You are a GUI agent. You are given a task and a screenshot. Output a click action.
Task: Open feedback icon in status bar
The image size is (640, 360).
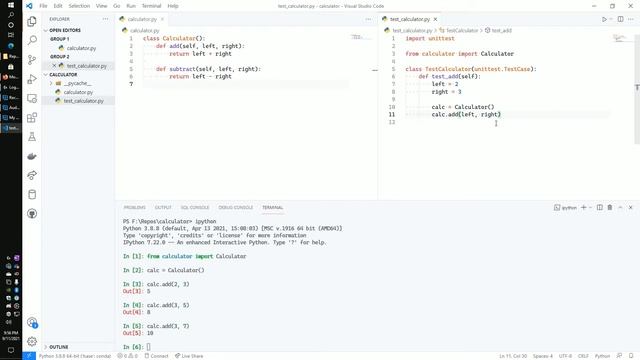click(620, 356)
